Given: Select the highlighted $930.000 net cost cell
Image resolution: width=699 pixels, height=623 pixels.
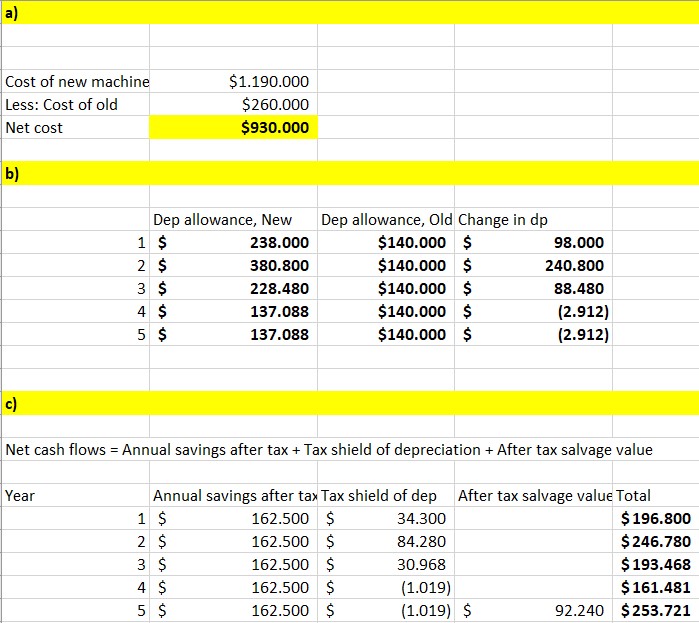Looking at the screenshot, I should coord(232,128).
